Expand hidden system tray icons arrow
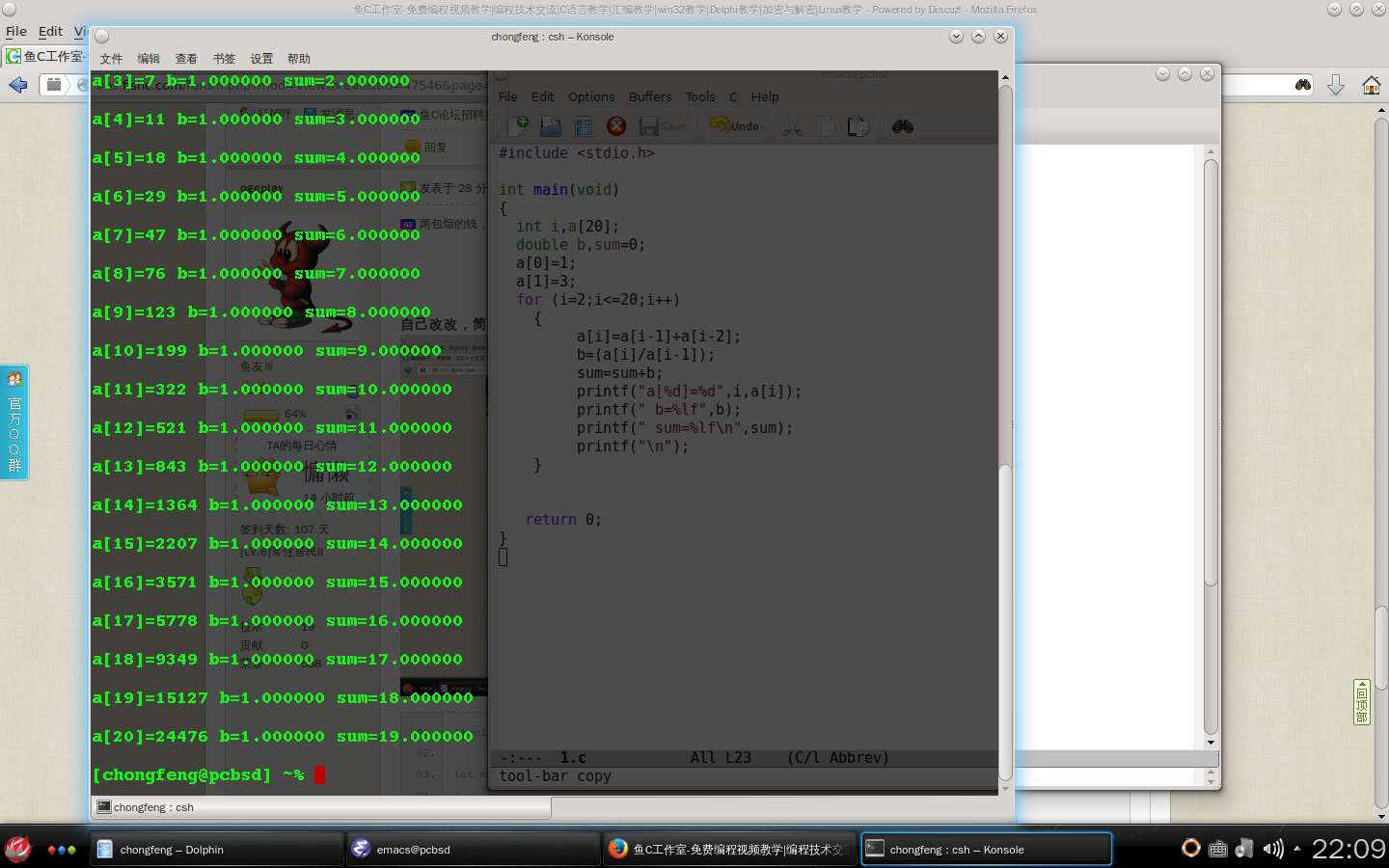 click(1297, 849)
